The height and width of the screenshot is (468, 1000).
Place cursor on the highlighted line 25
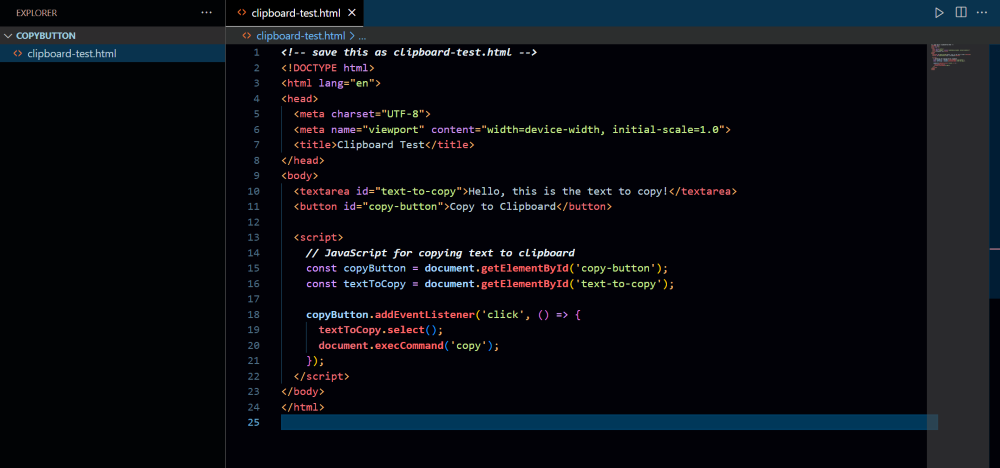pyautogui.click(x=609, y=422)
